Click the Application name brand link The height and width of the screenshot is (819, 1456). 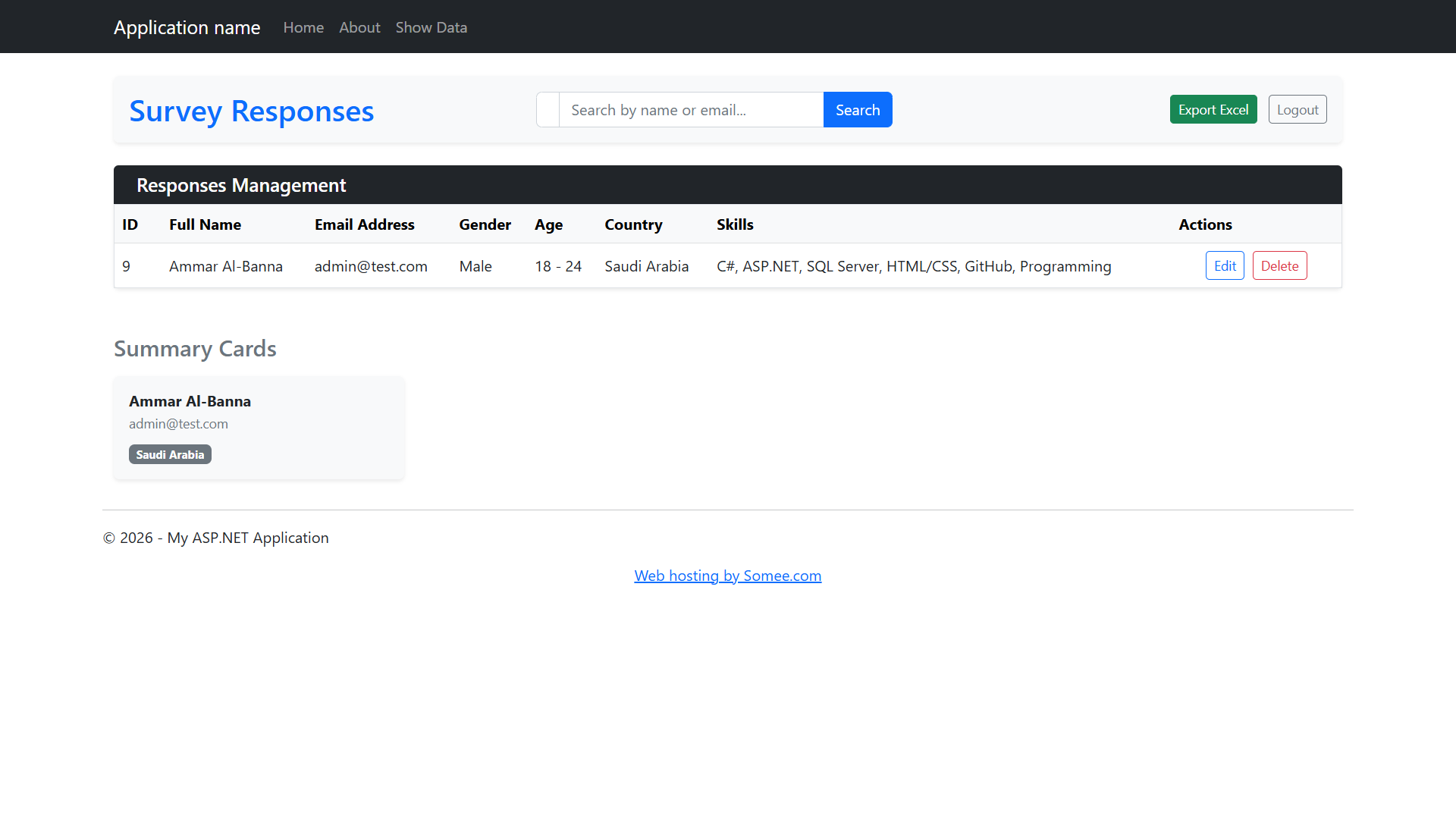(x=187, y=27)
